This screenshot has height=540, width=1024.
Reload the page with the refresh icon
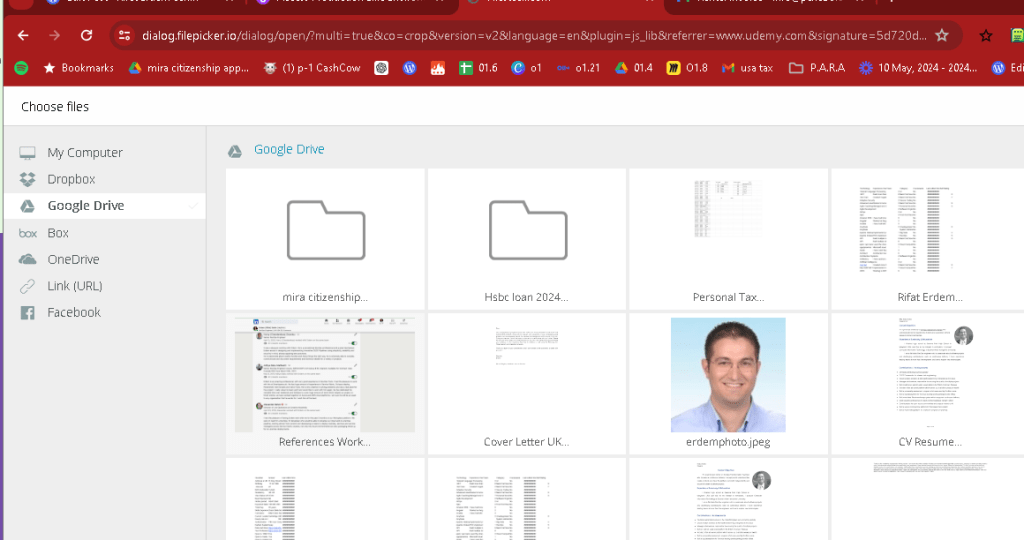point(86,35)
